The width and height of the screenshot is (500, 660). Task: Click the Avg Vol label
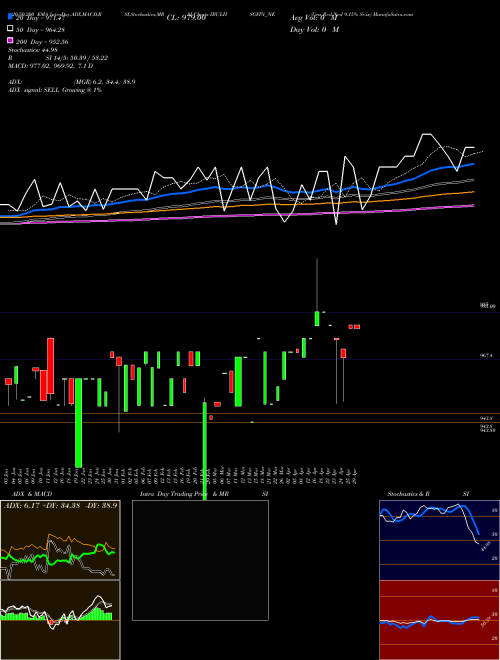pyautogui.click(x=314, y=18)
